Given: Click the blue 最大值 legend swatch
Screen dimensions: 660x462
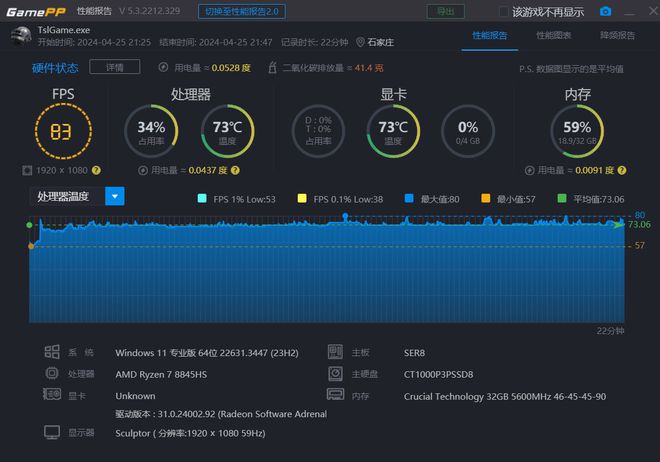Looking at the screenshot, I should (x=409, y=198).
